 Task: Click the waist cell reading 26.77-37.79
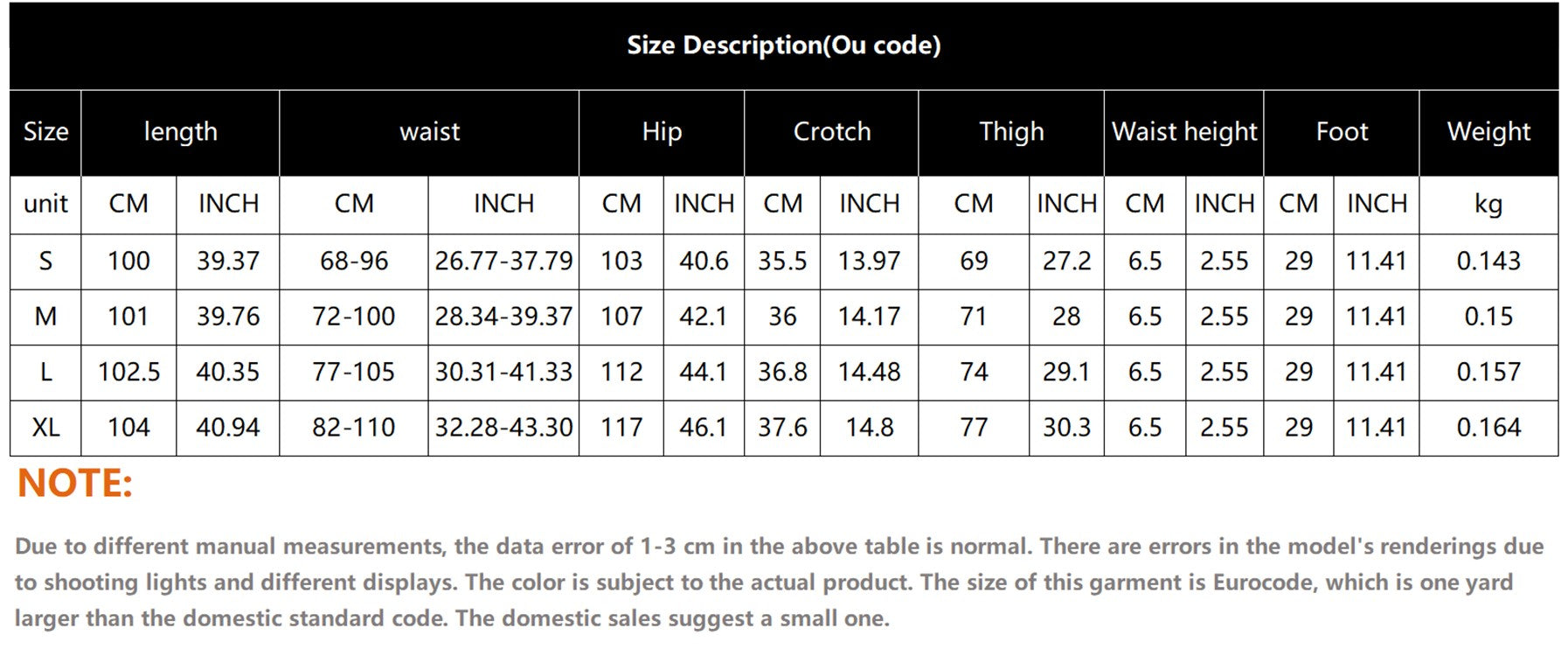pyautogui.click(x=503, y=262)
